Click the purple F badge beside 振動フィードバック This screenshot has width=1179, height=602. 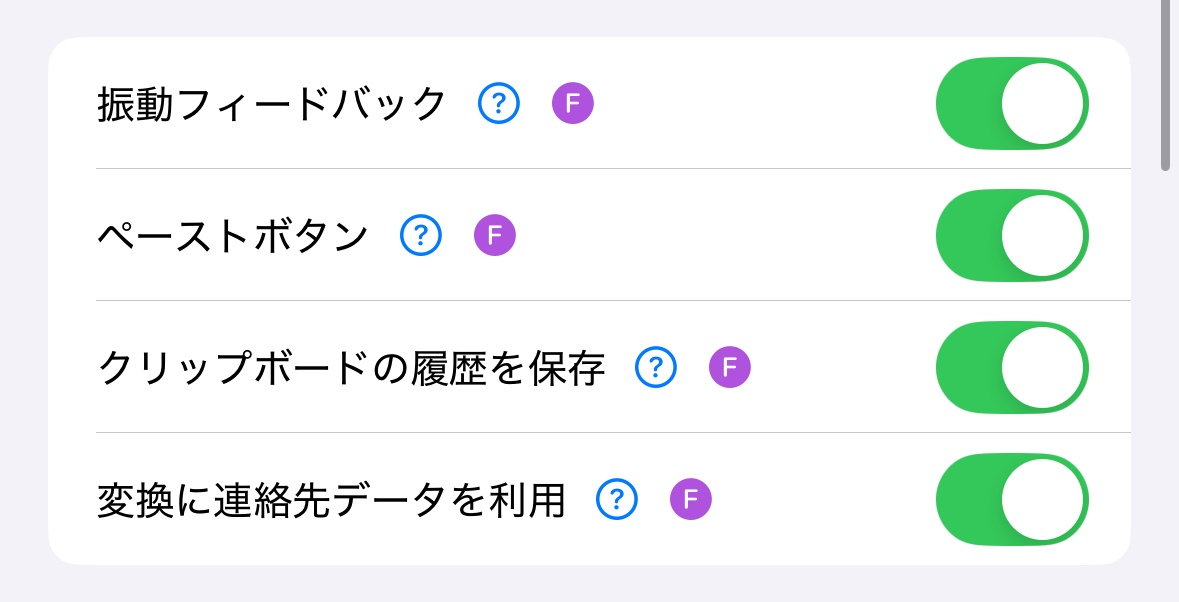[571, 101]
